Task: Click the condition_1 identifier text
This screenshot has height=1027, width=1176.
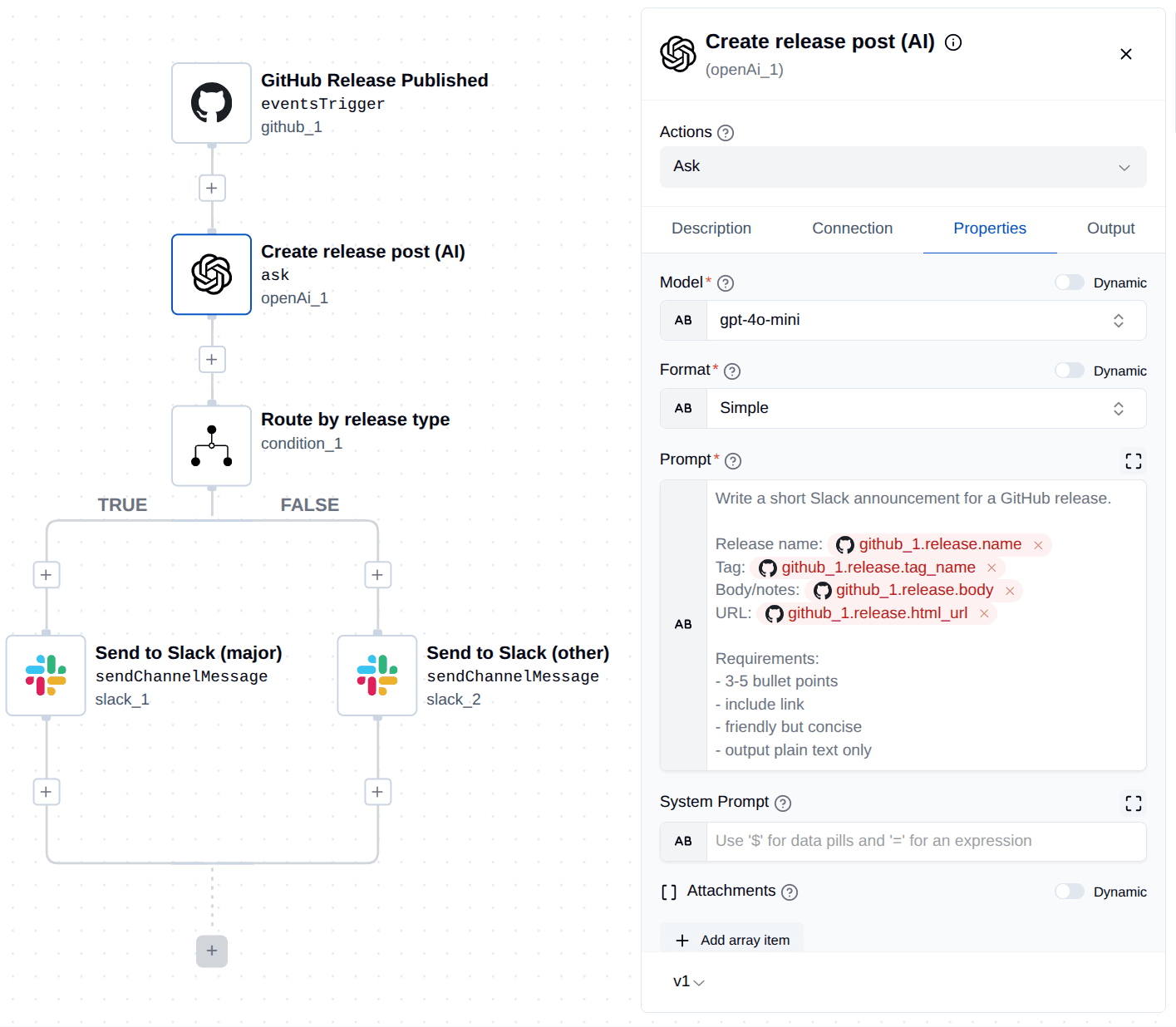Action: click(302, 444)
